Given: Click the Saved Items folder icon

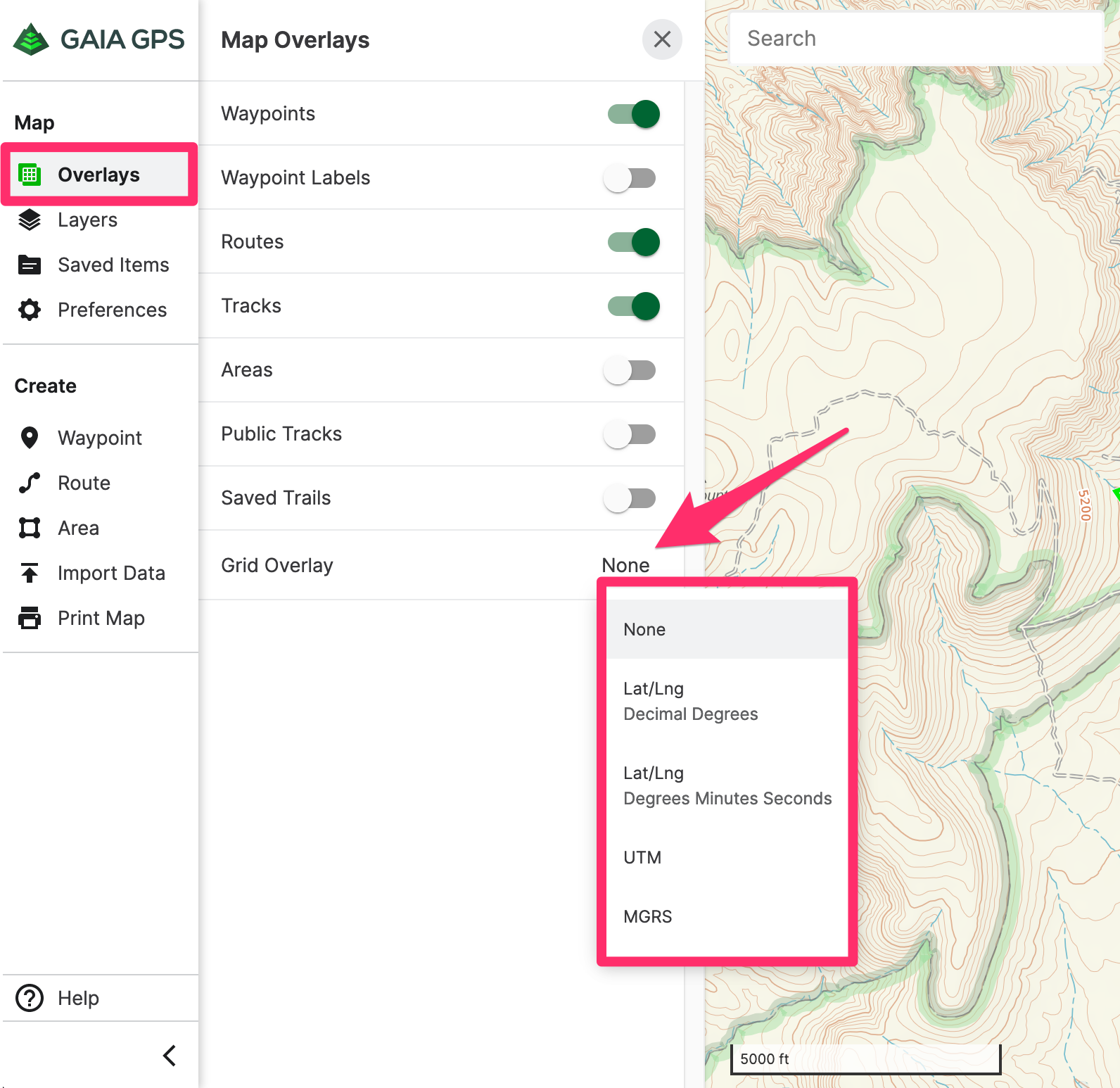Looking at the screenshot, I should tap(30, 265).
